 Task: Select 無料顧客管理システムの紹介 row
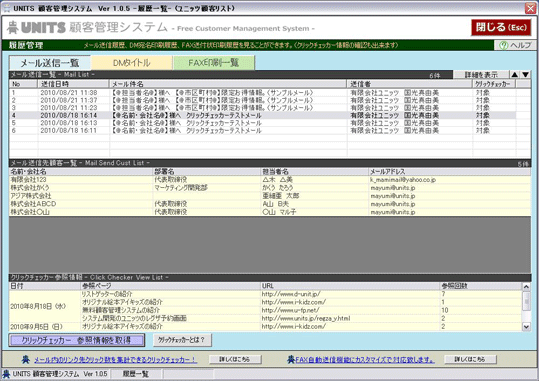(x=301, y=310)
